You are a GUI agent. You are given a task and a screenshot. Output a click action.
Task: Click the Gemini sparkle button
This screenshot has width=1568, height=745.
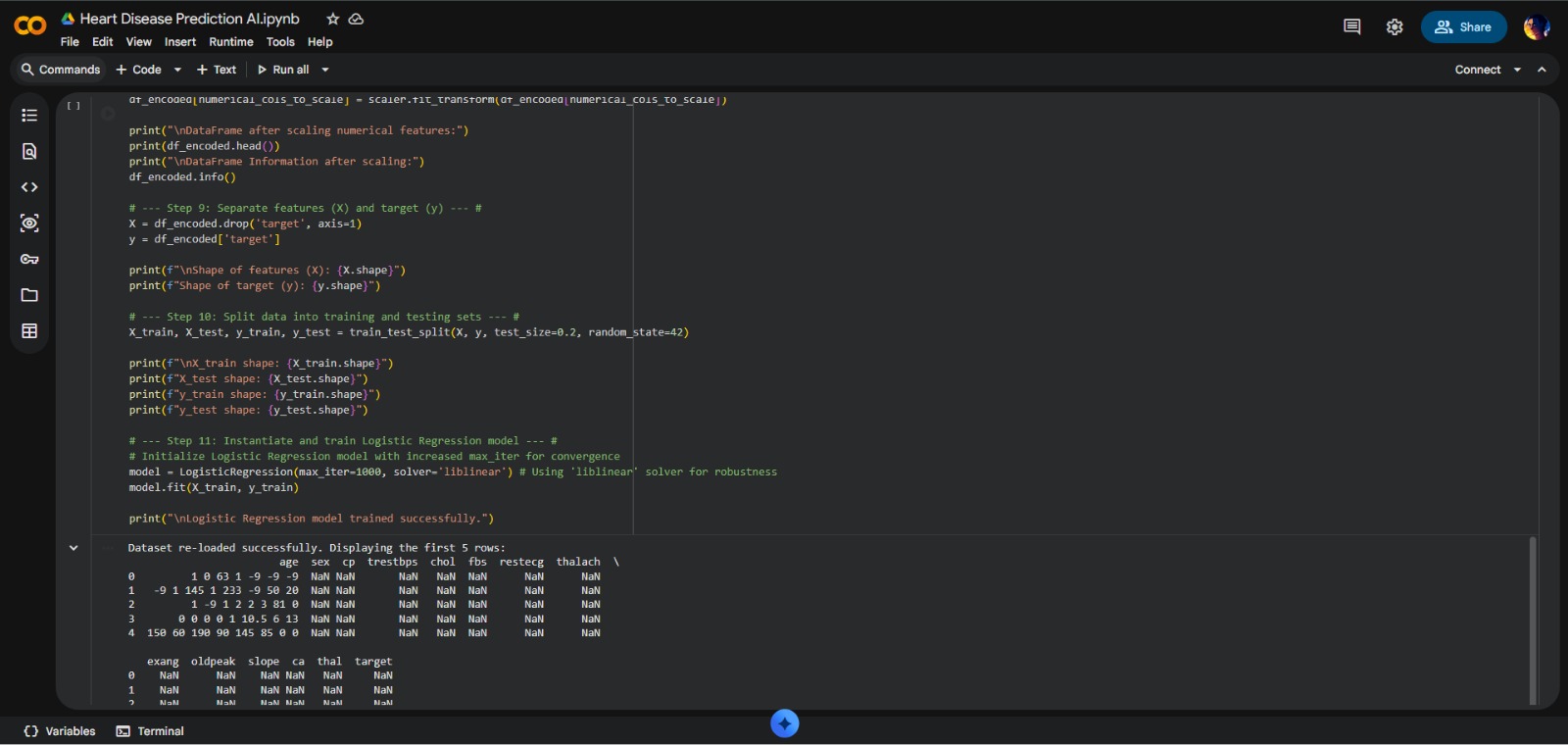click(x=784, y=723)
